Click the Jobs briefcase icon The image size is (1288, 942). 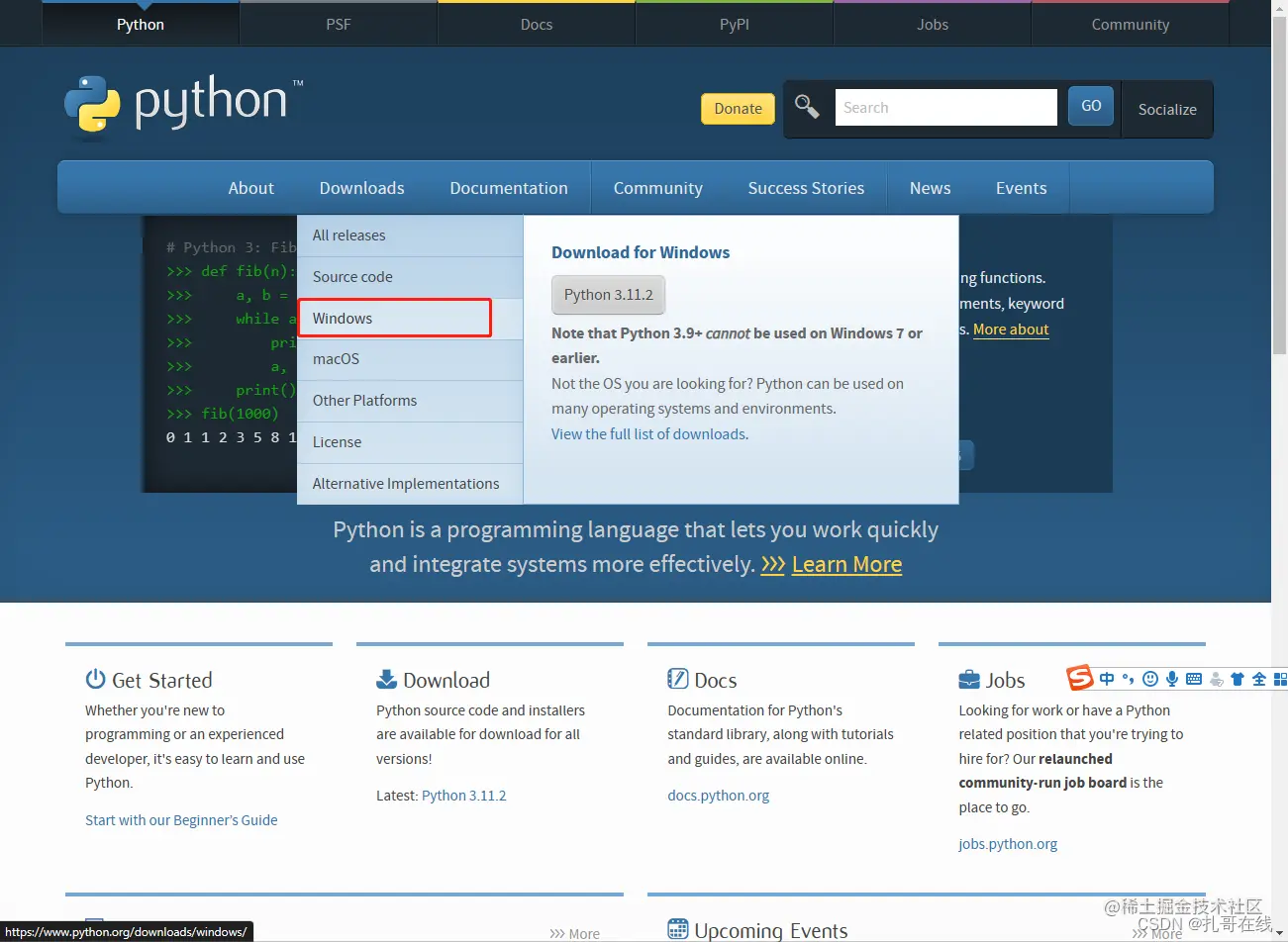click(969, 680)
